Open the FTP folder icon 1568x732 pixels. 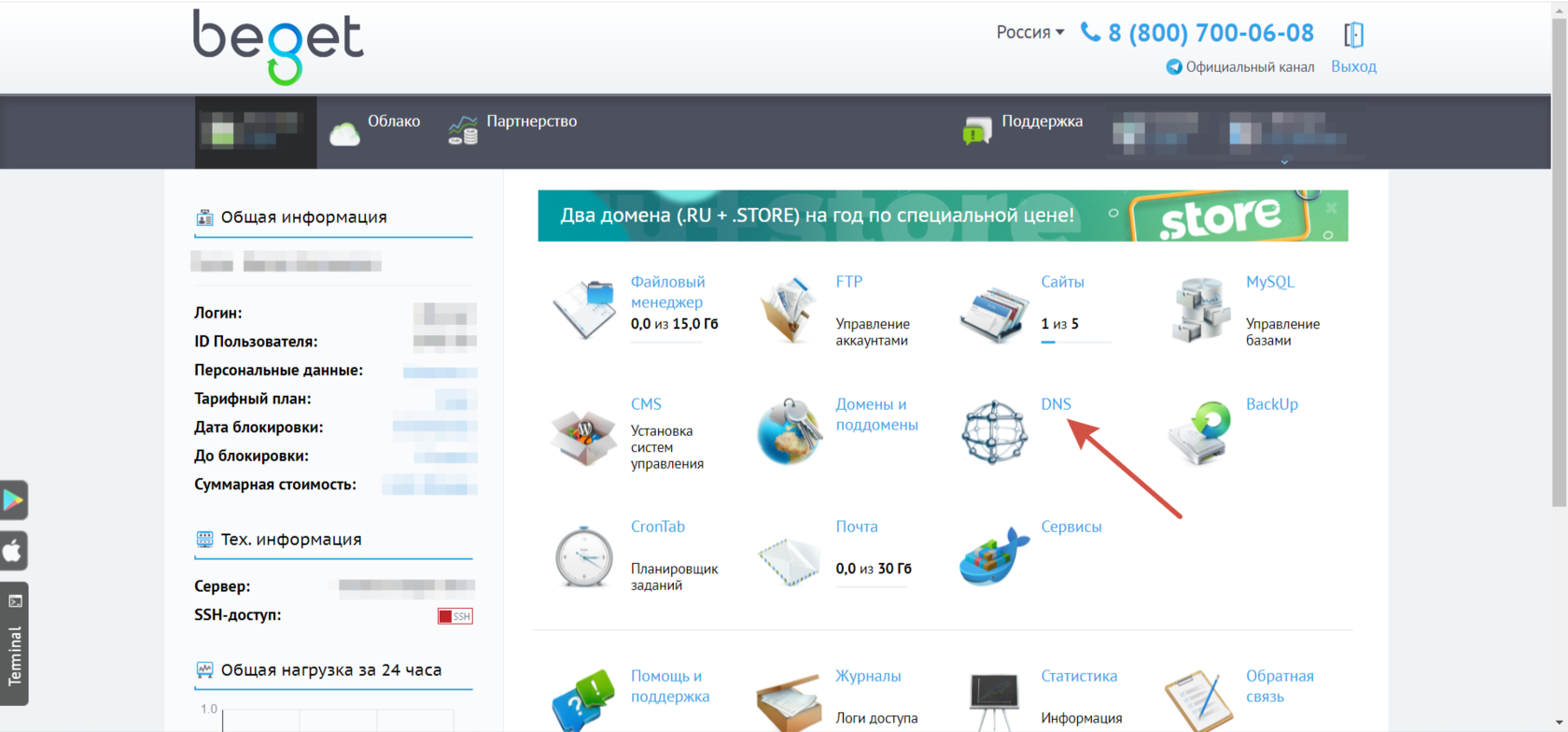789,309
